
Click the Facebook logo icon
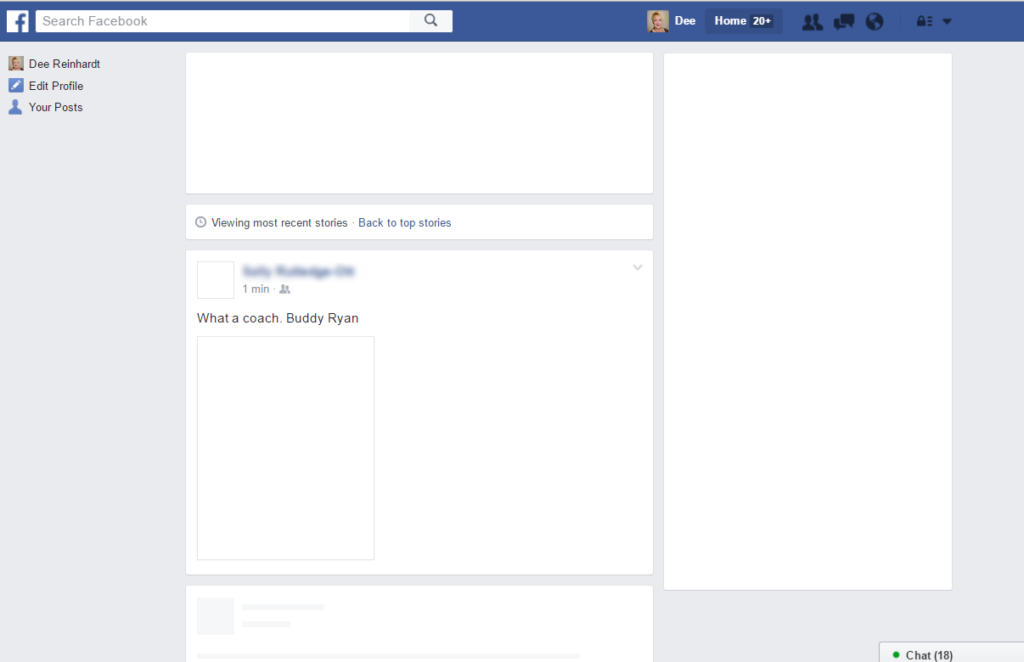click(18, 21)
